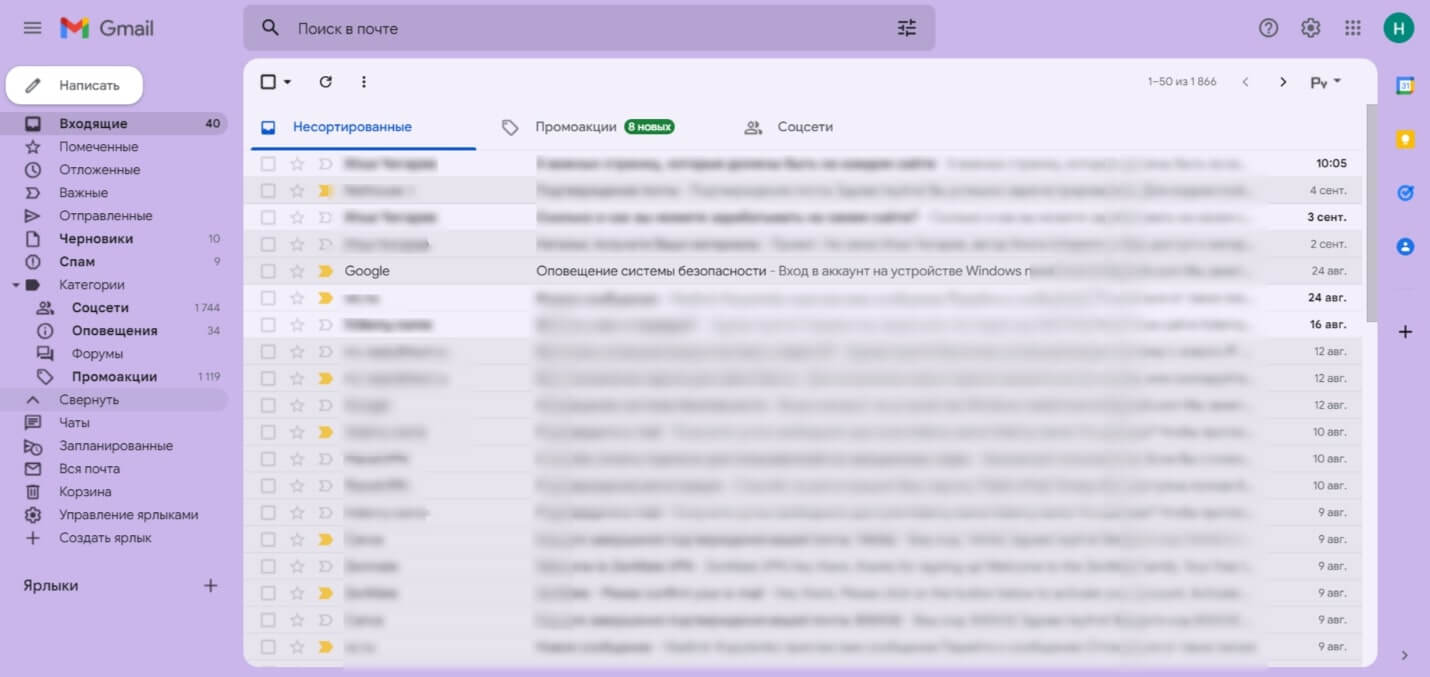The image size is (1430, 677).
Task: Click the Gmail logo
Action: click(107, 28)
